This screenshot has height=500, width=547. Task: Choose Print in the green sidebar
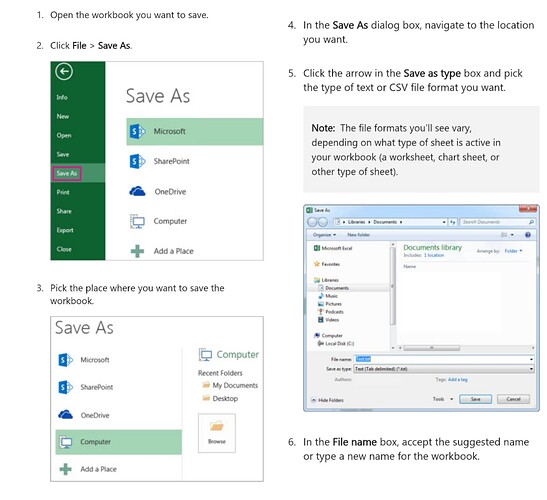click(63, 192)
